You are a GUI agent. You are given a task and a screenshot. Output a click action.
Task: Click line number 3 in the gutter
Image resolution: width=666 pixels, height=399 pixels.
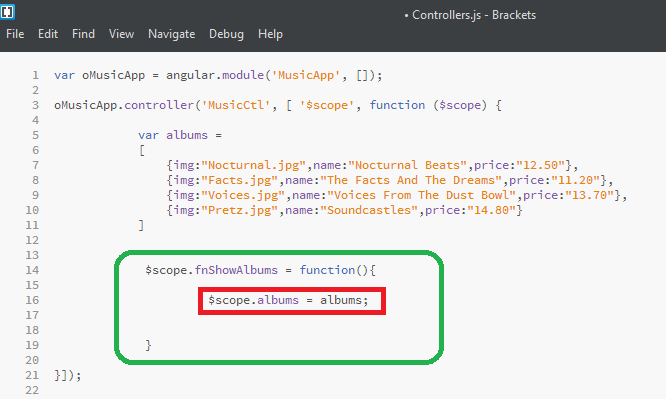tap(35, 105)
